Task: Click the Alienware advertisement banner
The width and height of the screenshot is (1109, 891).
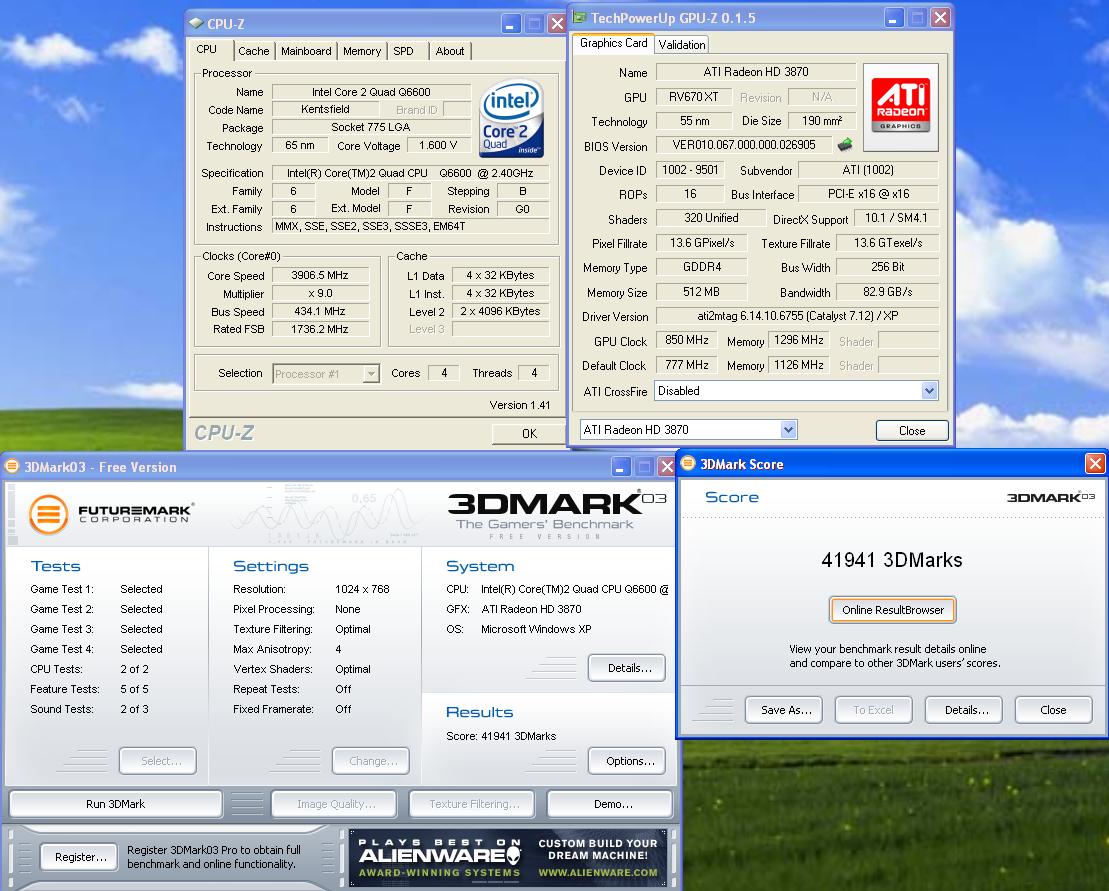Action: click(x=508, y=858)
